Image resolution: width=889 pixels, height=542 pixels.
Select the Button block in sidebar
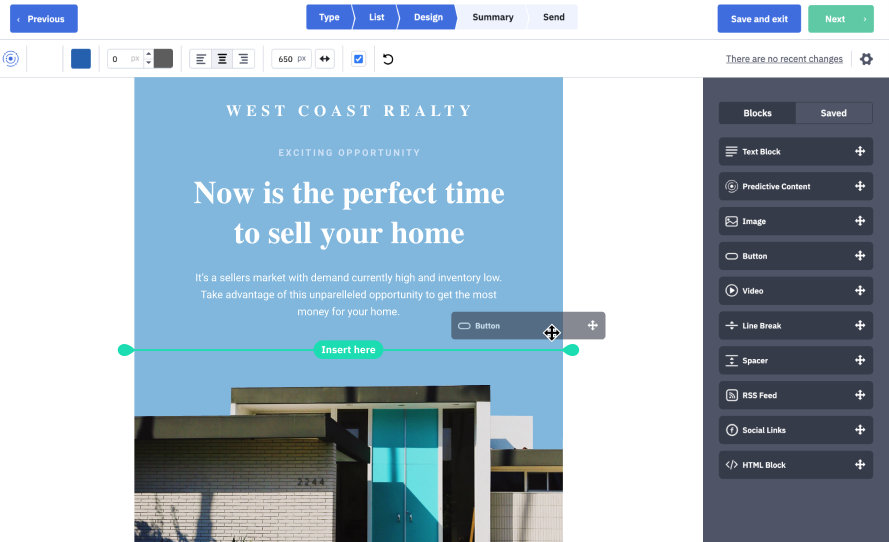point(796,256)
